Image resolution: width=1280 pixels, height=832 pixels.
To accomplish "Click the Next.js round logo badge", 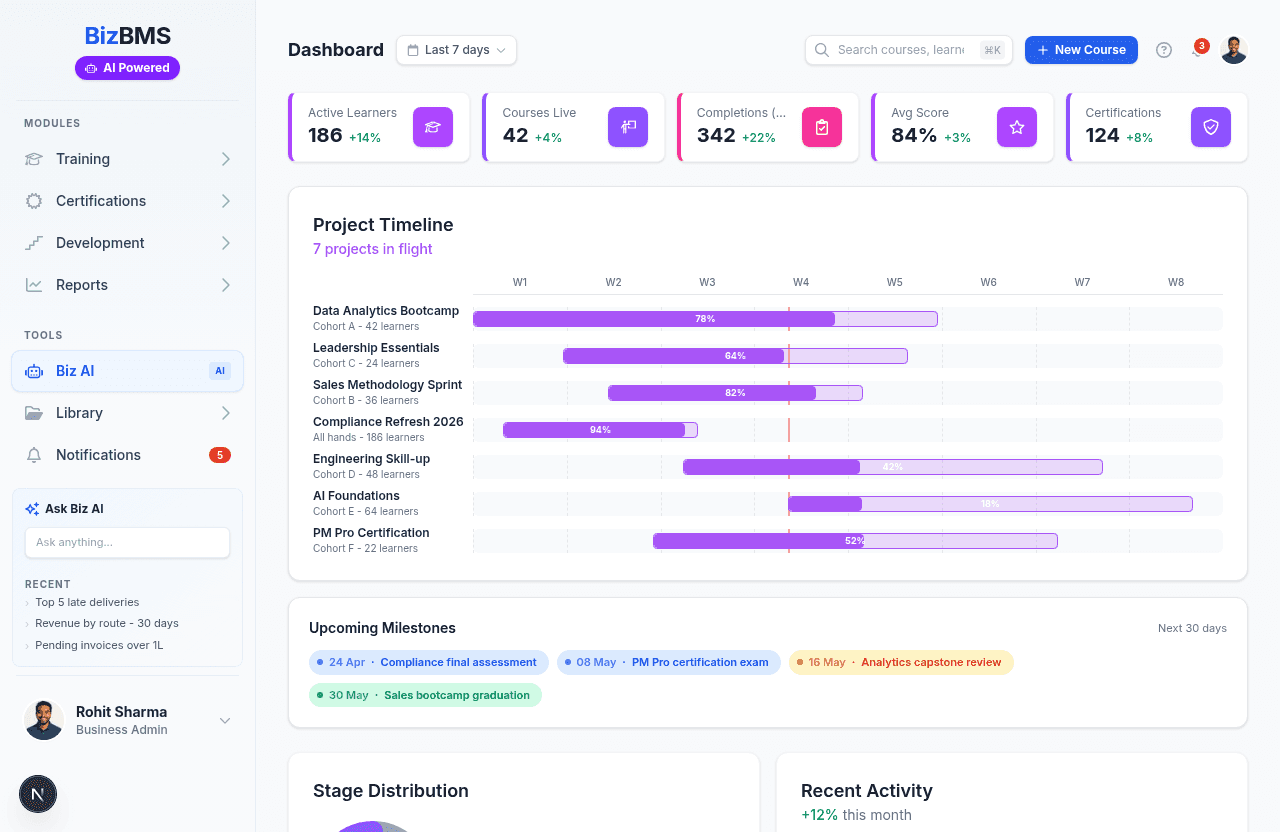I will (x=38, y=794).
